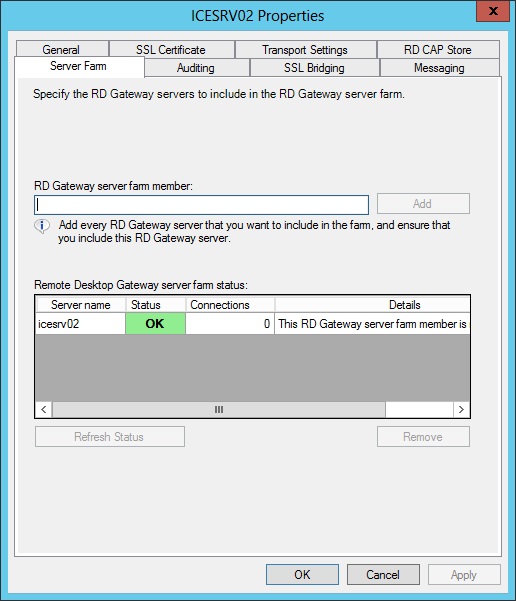516x601 pixels.
Task: Go to the Messaging tab
Action: (x=439, y=67)
